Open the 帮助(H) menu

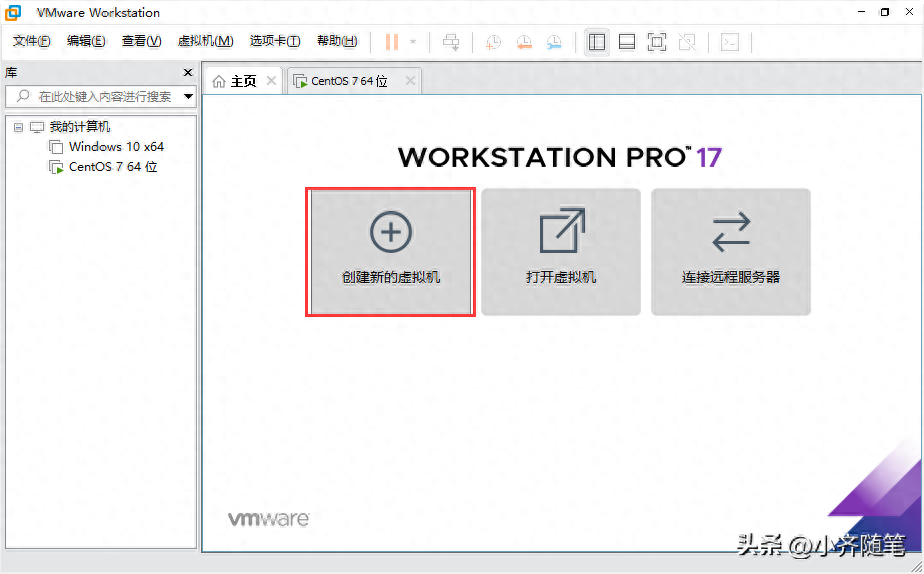coord(337,41)
